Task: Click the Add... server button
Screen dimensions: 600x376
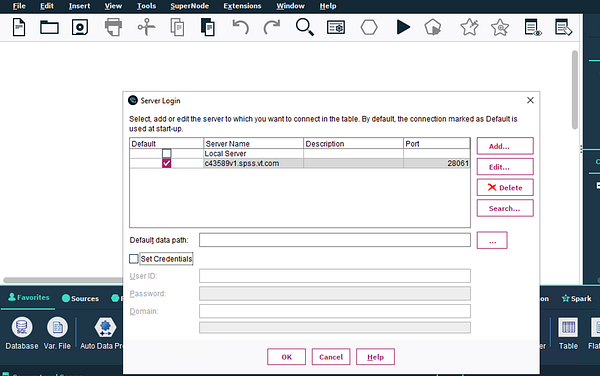Action: (x=505, y=146)
